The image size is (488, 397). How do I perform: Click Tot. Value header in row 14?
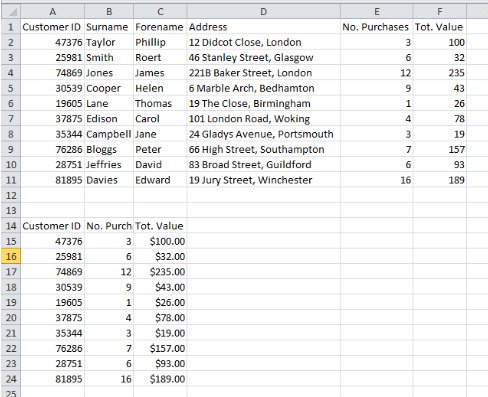point(160,226)
